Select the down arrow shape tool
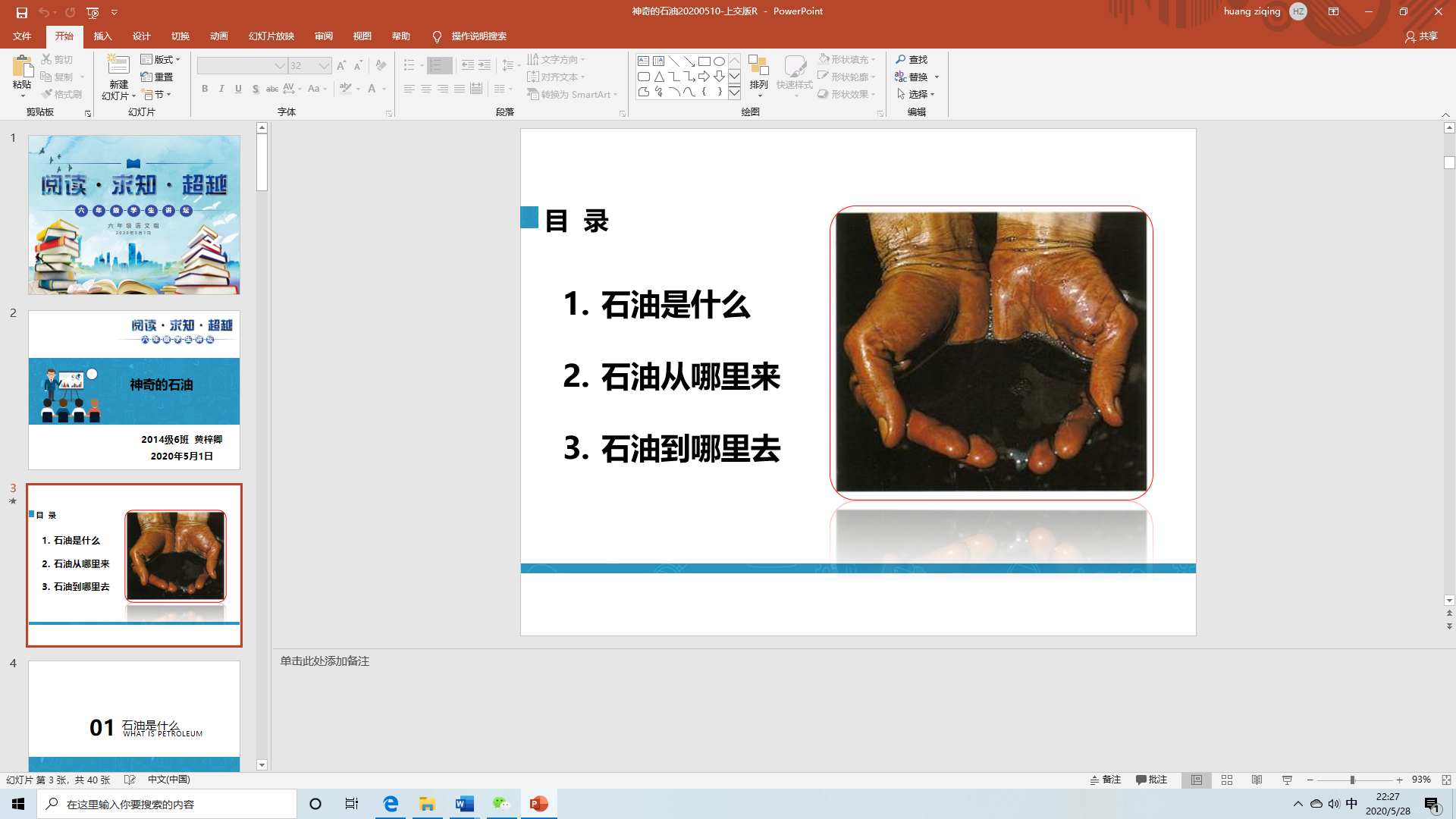Image resolution: width=1456 pixels, height=819 pixels. pyautogui.click(x=719, y=77)
